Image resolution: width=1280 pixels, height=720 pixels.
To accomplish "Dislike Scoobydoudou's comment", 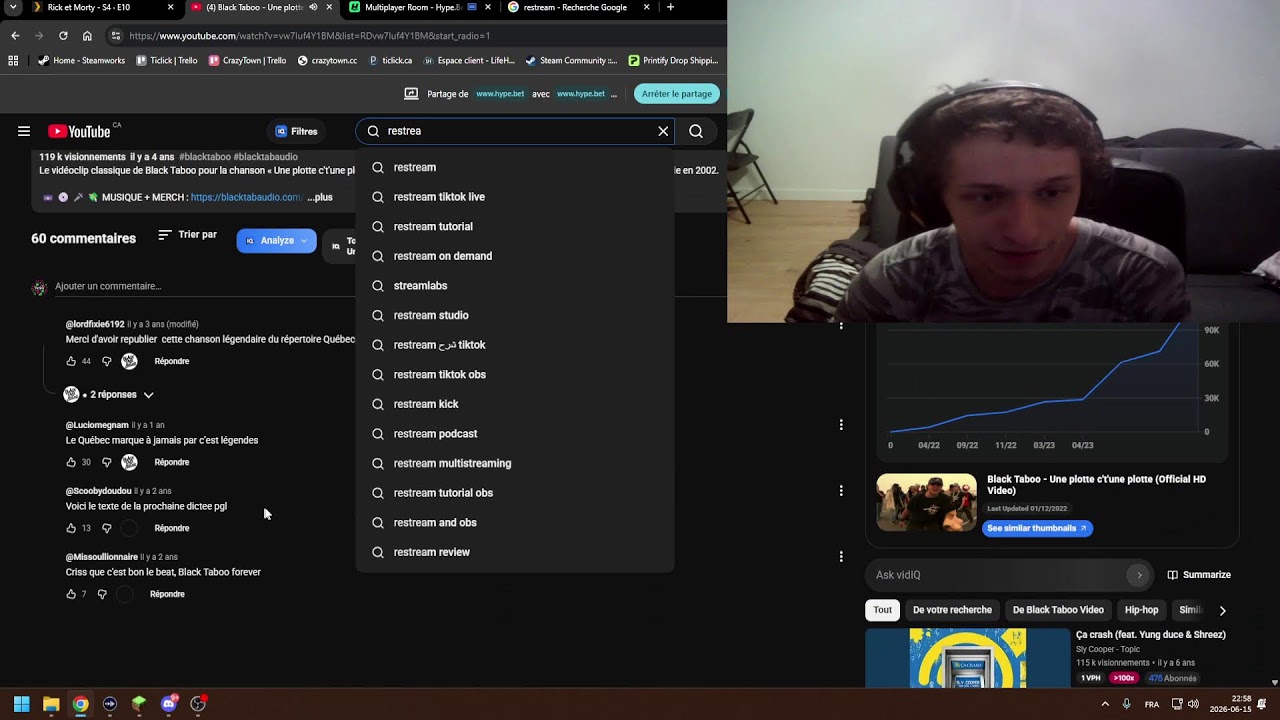I will tap(107, 528).
